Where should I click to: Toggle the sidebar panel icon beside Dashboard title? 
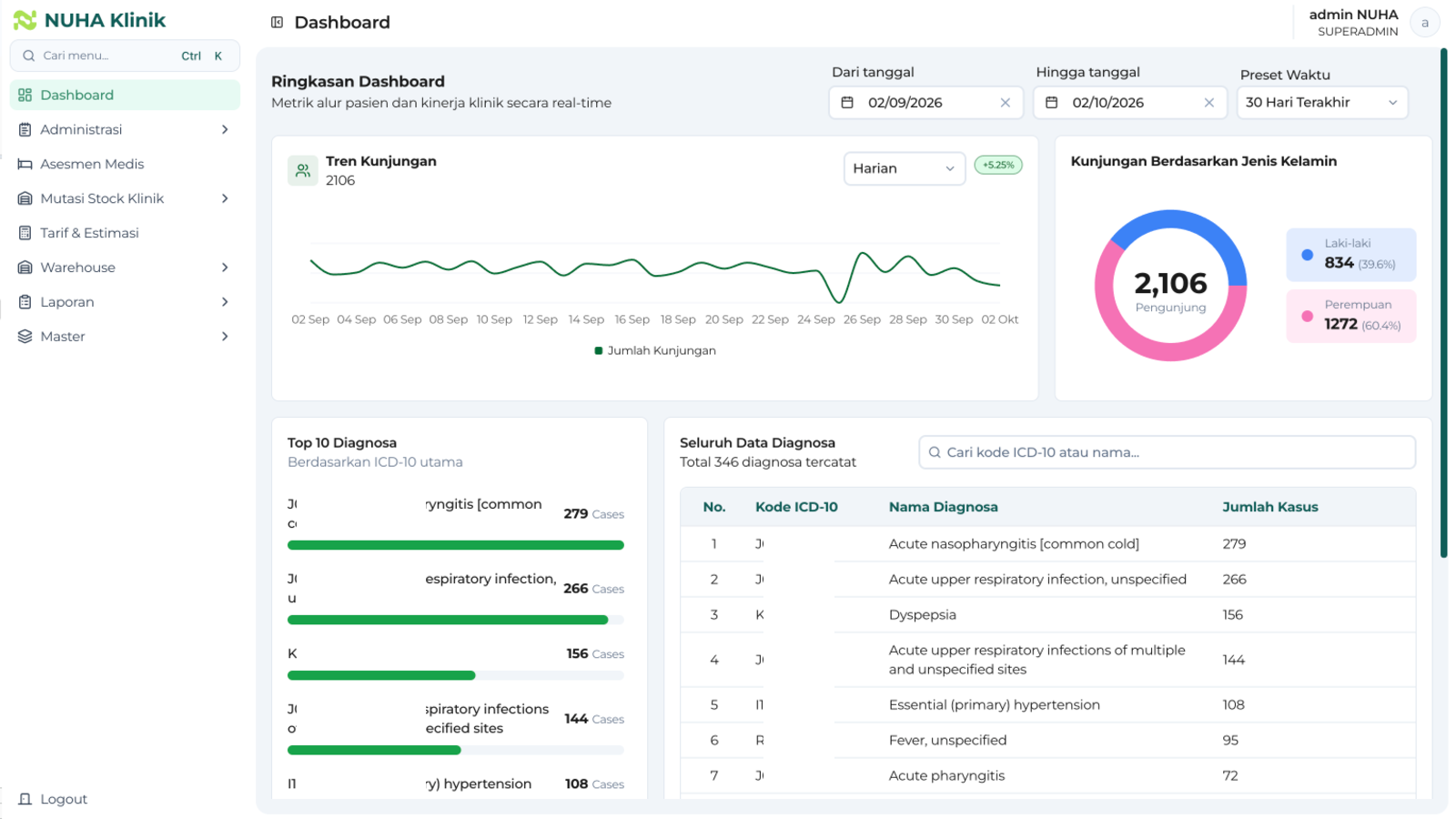[x=278, y=22]
